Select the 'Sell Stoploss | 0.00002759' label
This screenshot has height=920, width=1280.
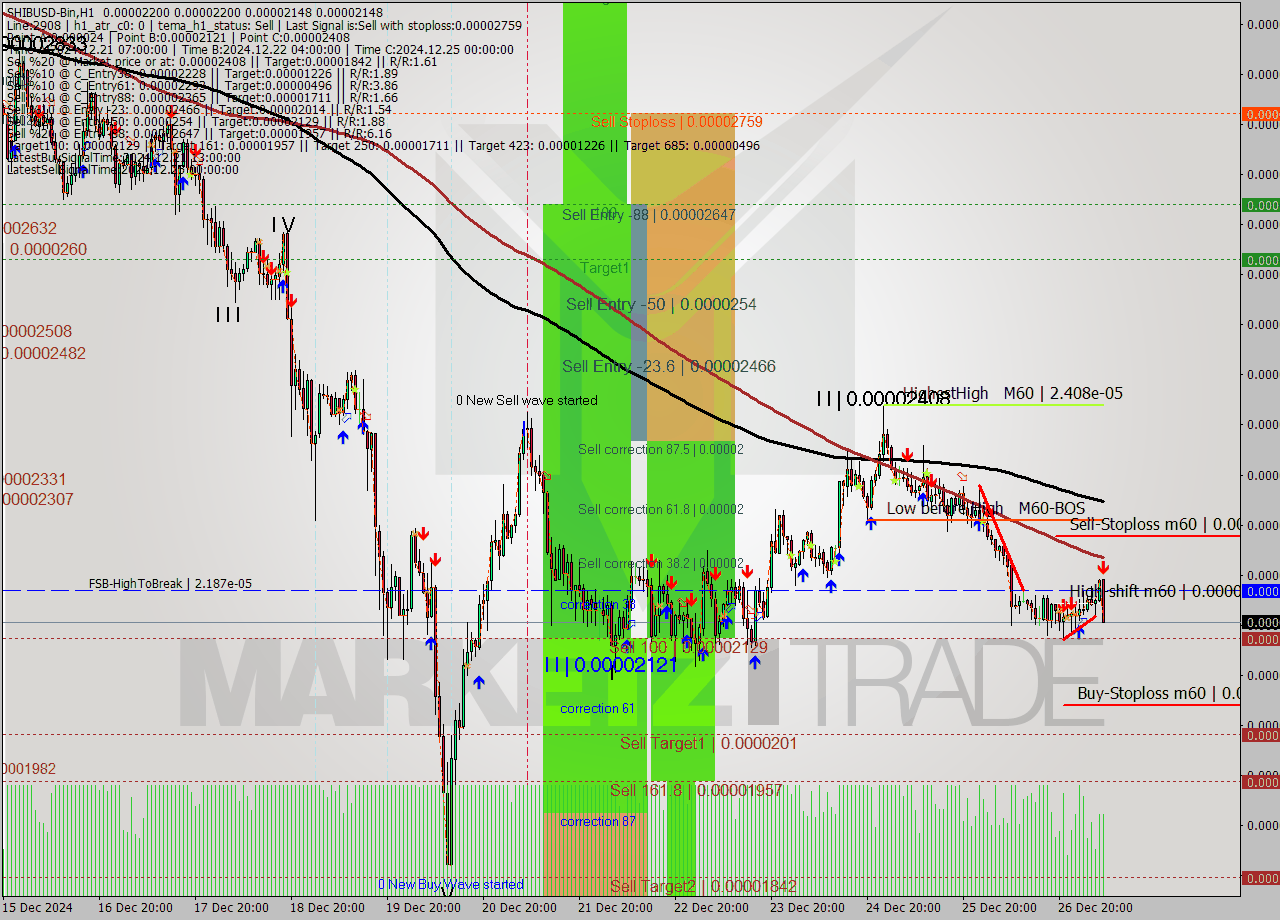pyautogui.click(x=676, y=122)
